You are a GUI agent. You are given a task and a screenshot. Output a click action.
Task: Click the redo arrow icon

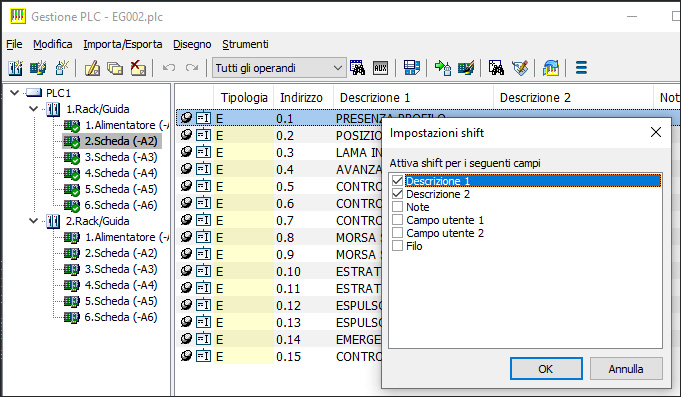[x=192, y=68]
